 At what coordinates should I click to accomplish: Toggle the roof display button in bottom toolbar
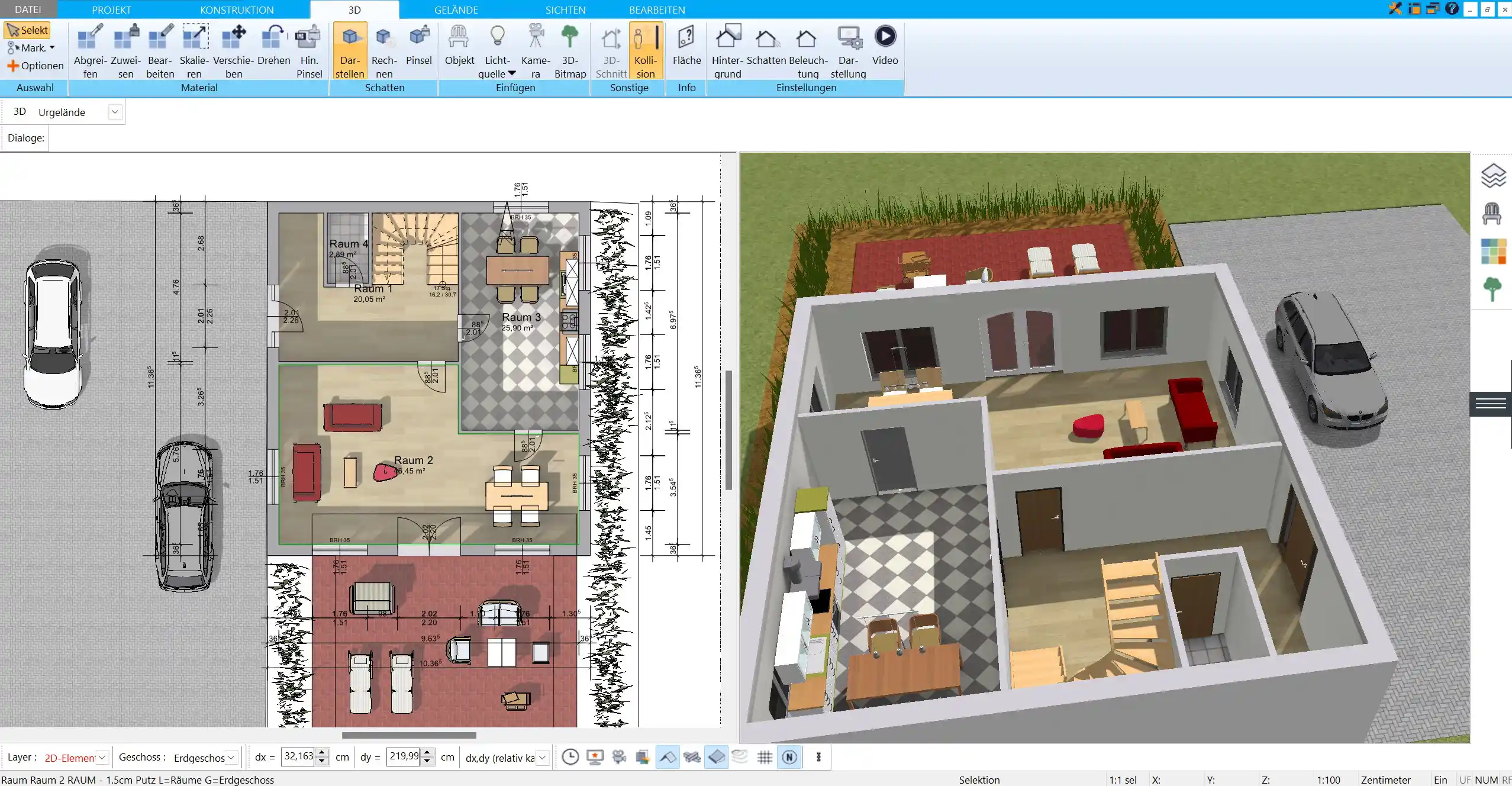(x=668, y=757)
